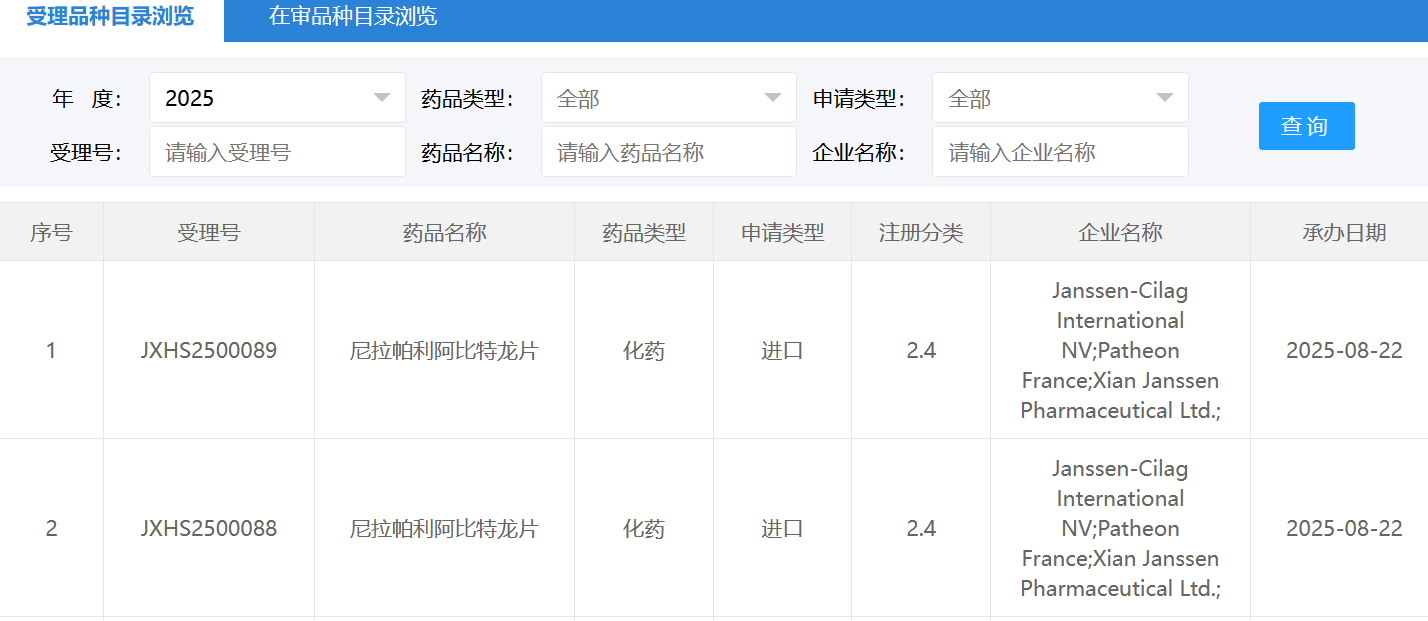Select acceptance number JXHS2500088
Image resolution: width=1428 pixels, height=621 pixels.
point(208,529)
